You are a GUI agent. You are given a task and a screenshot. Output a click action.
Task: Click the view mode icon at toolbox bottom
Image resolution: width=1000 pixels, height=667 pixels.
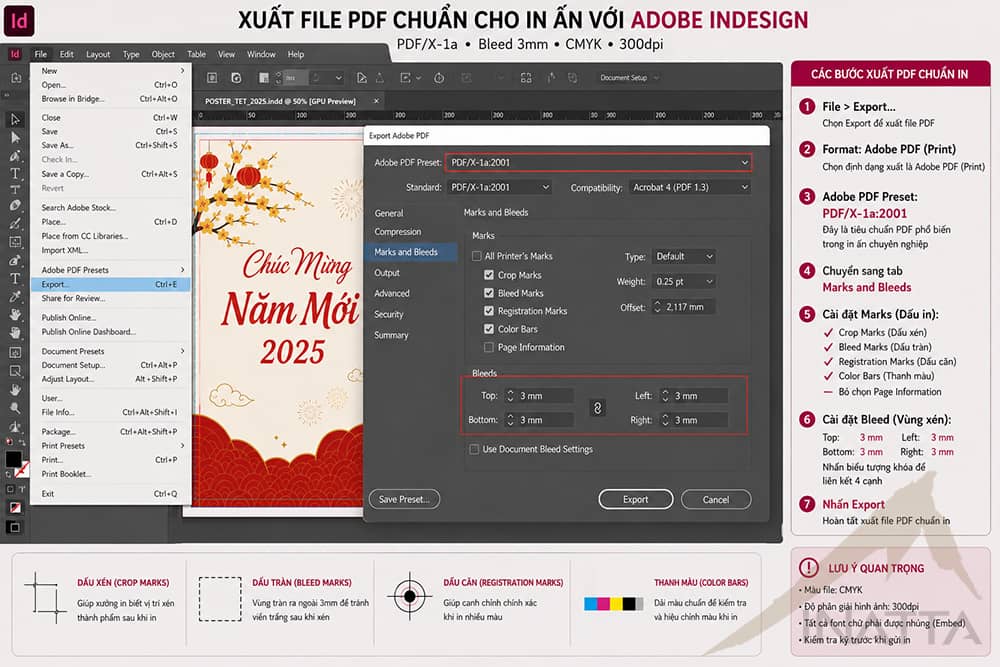pos(15,527)
